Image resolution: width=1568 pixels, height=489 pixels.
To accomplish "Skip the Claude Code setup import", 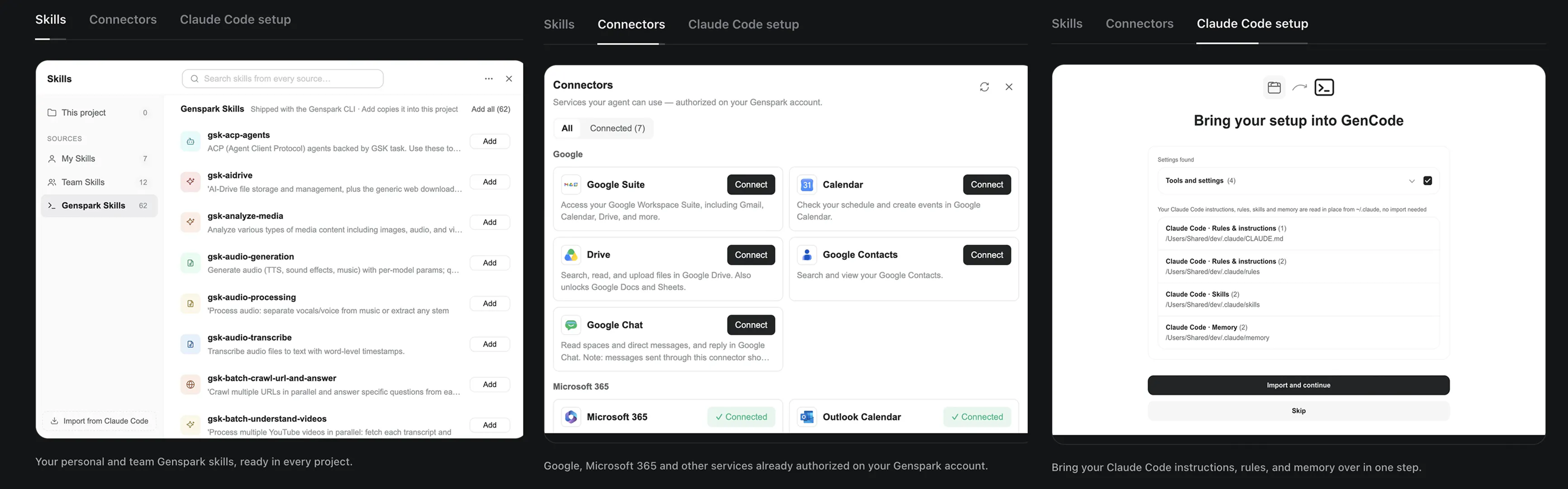I will [1298, 411].
